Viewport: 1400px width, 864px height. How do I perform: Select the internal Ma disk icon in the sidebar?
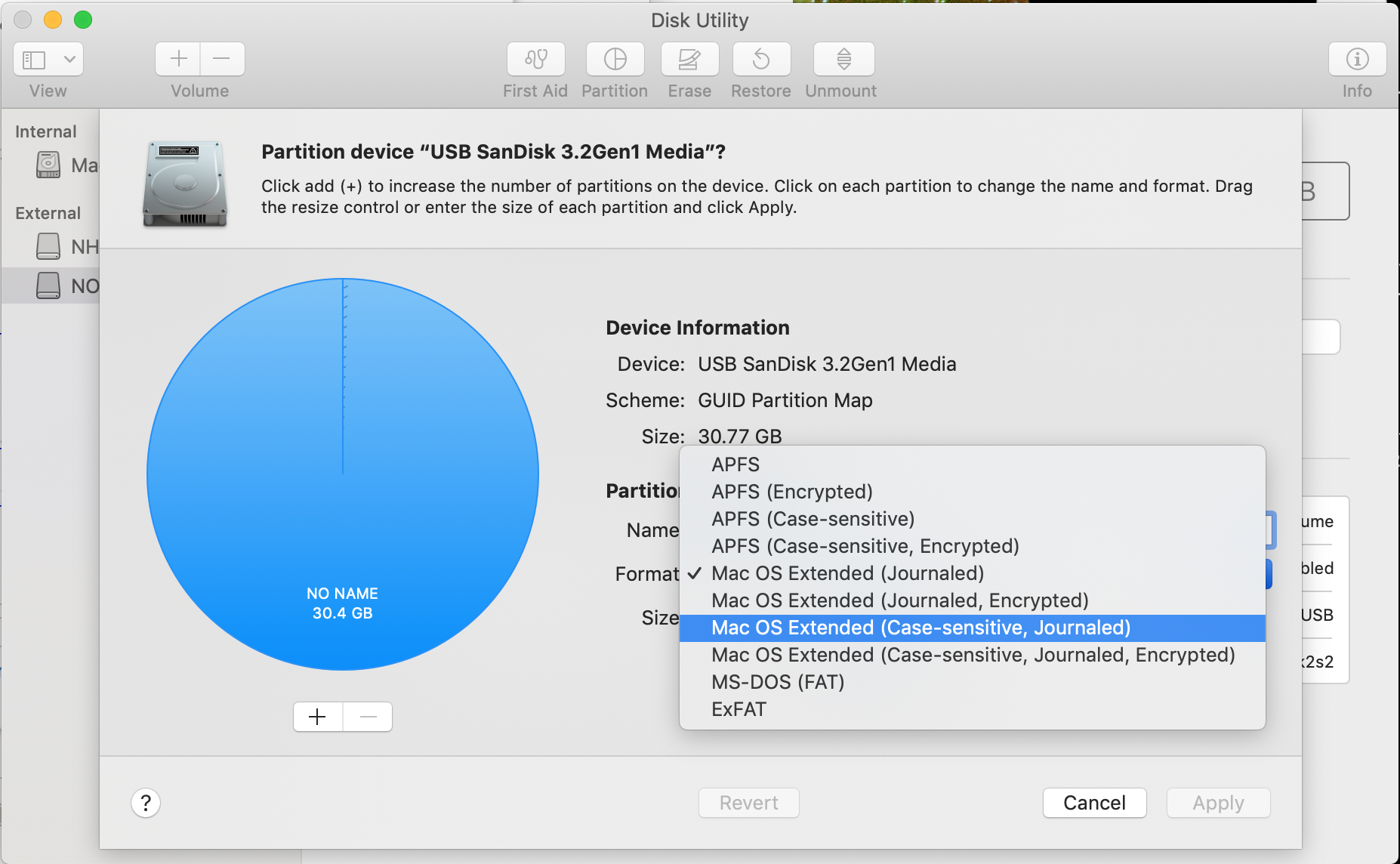click(x=48, y=165)
